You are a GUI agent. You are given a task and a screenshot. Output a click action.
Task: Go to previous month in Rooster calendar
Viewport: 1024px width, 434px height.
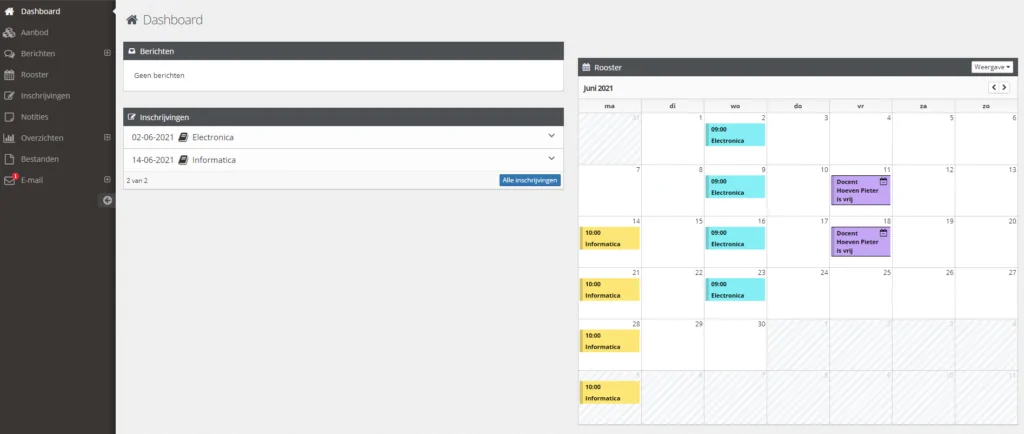[x=994, y=87]
